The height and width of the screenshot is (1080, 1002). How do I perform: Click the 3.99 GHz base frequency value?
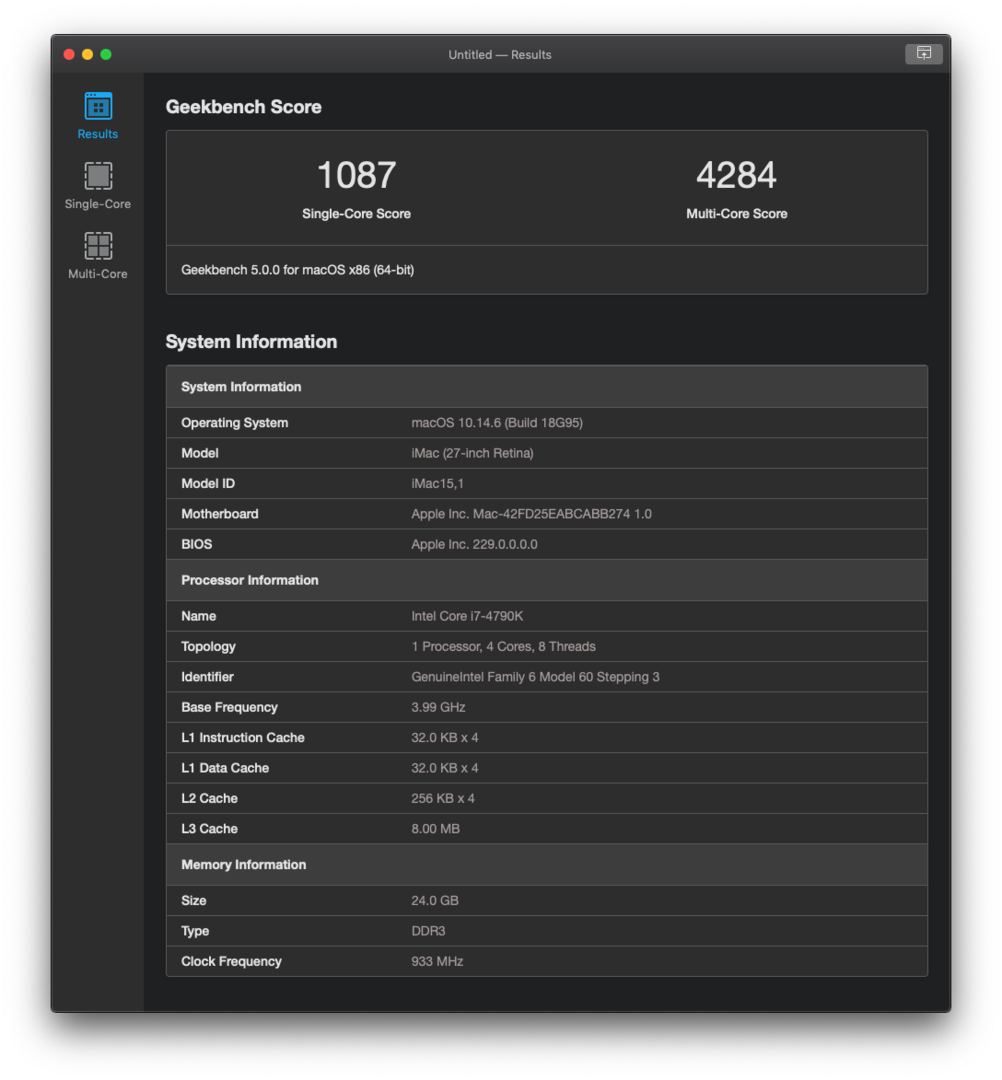(438, 707)
